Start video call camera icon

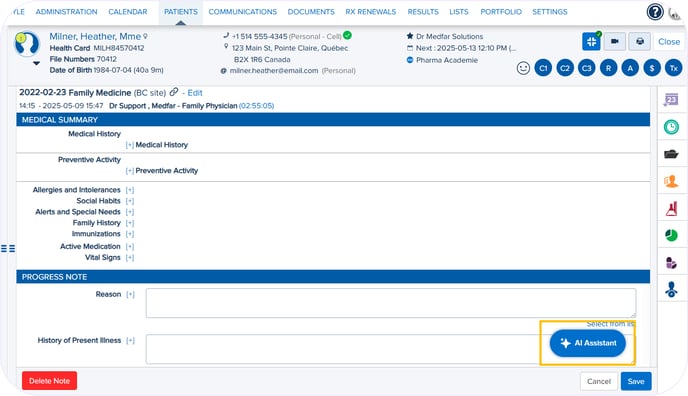[615, 42]
